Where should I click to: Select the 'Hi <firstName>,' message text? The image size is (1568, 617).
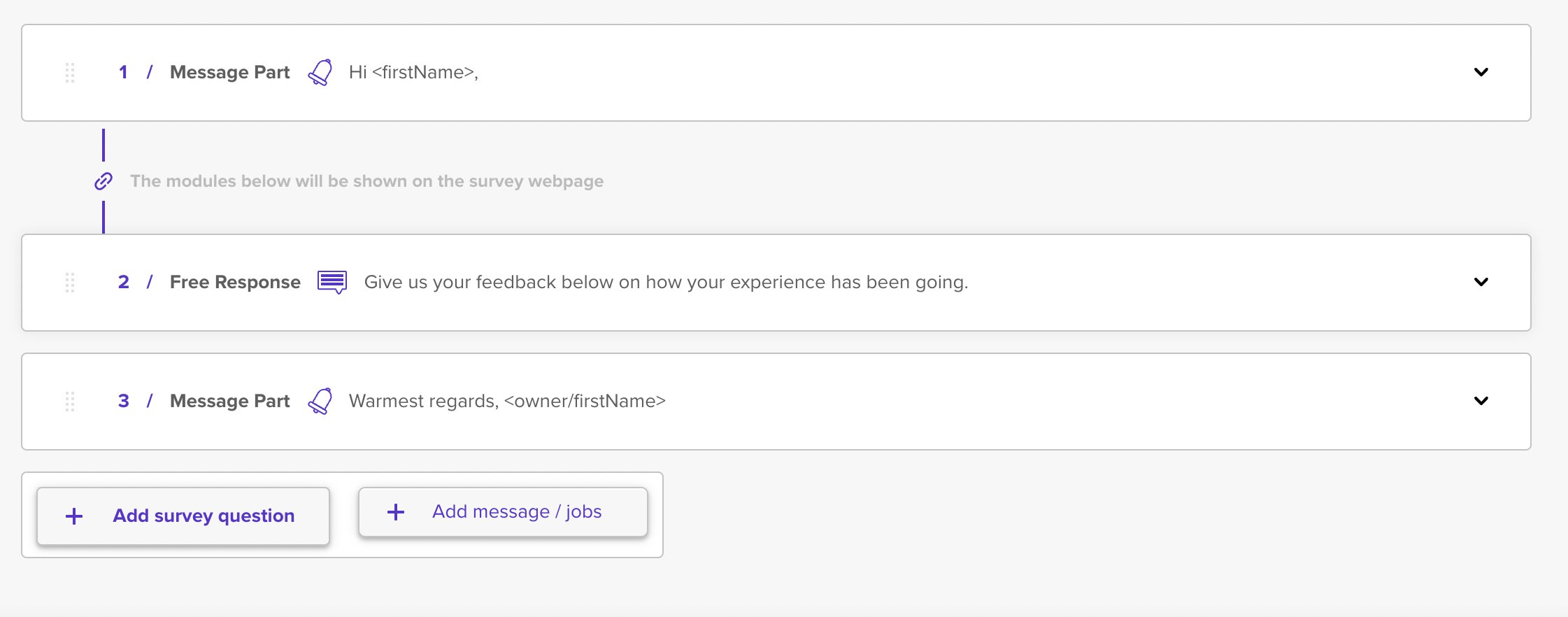(413, 72)
